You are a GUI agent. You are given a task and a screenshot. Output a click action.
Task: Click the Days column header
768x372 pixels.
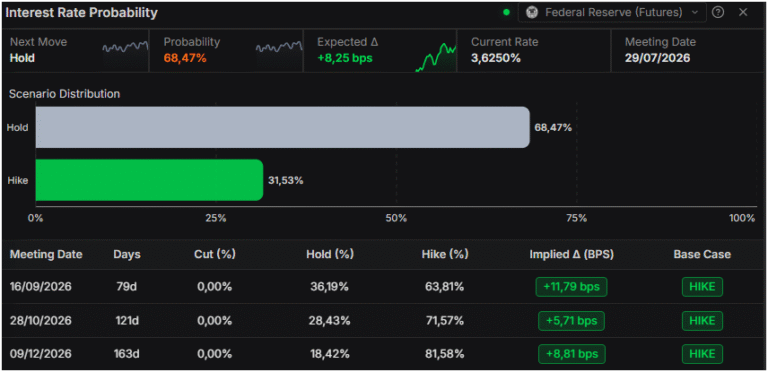pos(127,255)
